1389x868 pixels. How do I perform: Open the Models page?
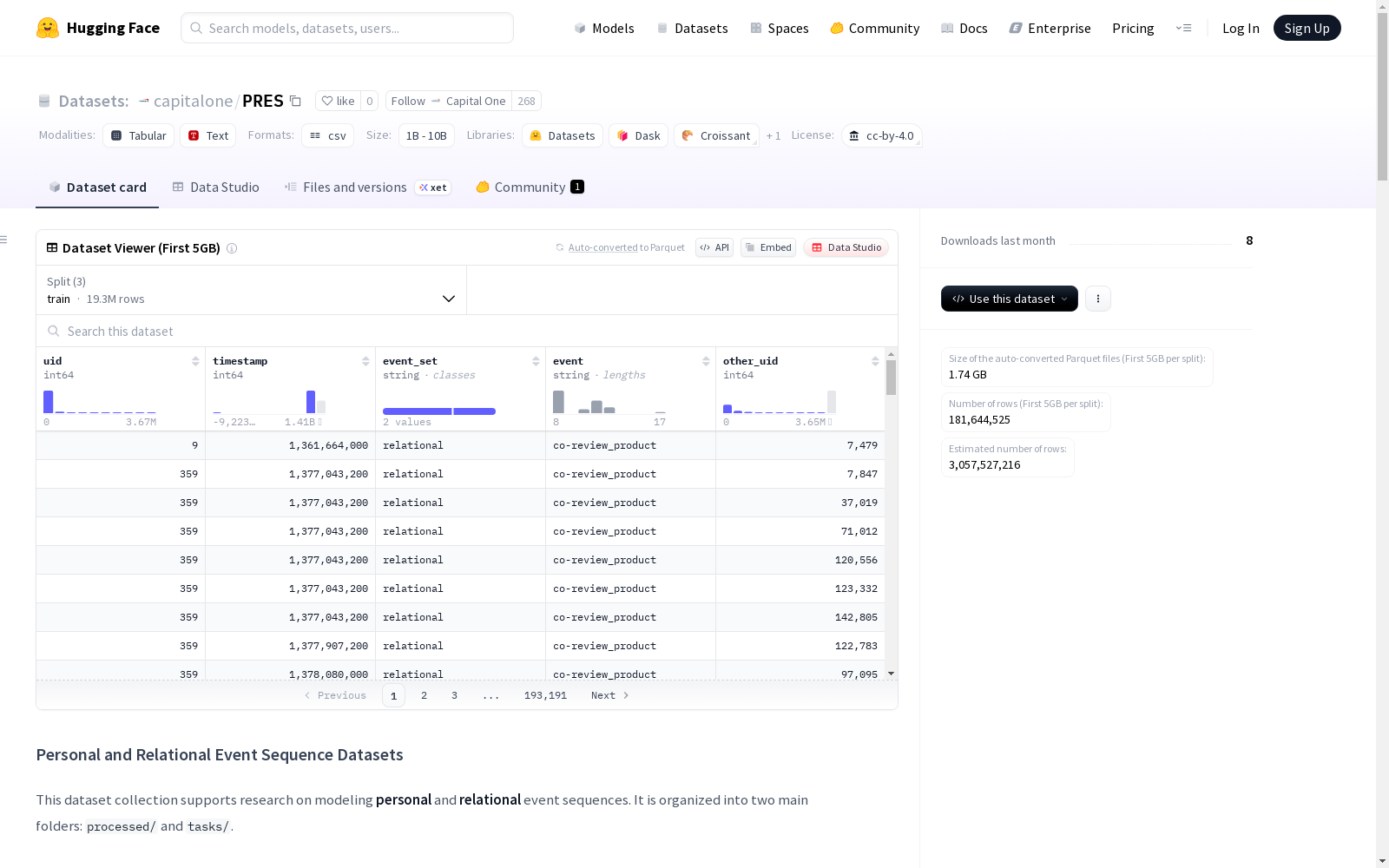point(604,28)
